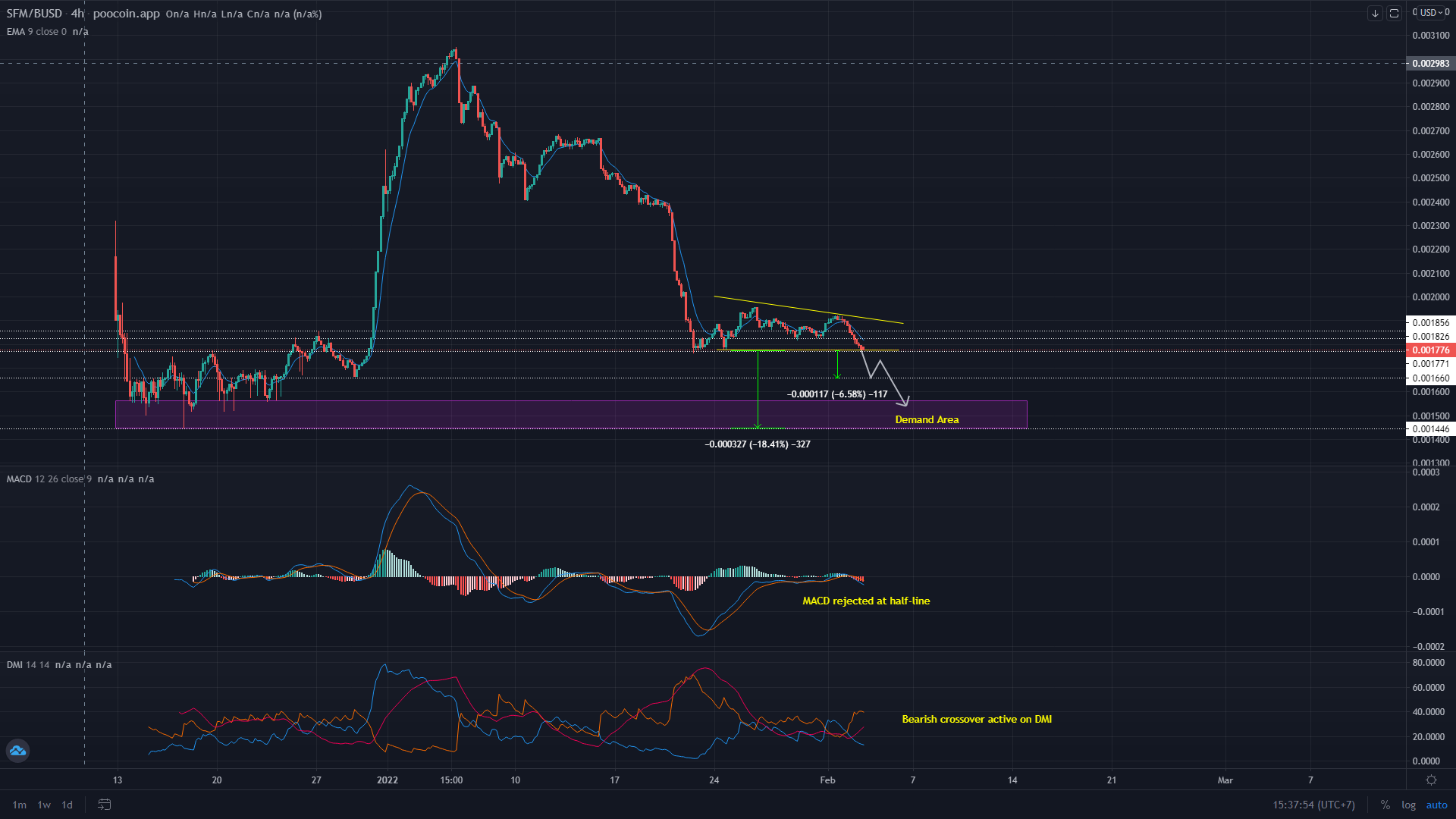Click the poocoin.app source link
Viewport: 1456px width, 819px height.
click(126, 13)
